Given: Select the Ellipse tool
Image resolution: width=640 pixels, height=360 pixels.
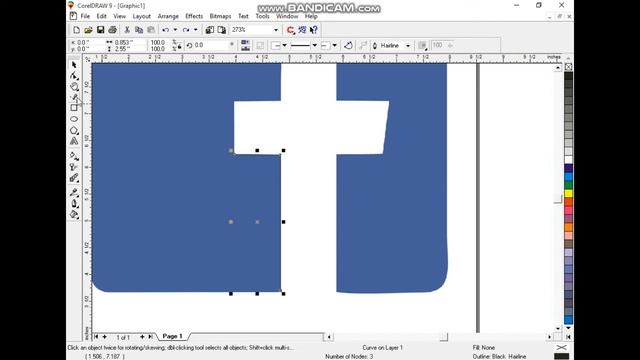Looking at the screenshot, I should pyautogui.click(x=74, y=119).
